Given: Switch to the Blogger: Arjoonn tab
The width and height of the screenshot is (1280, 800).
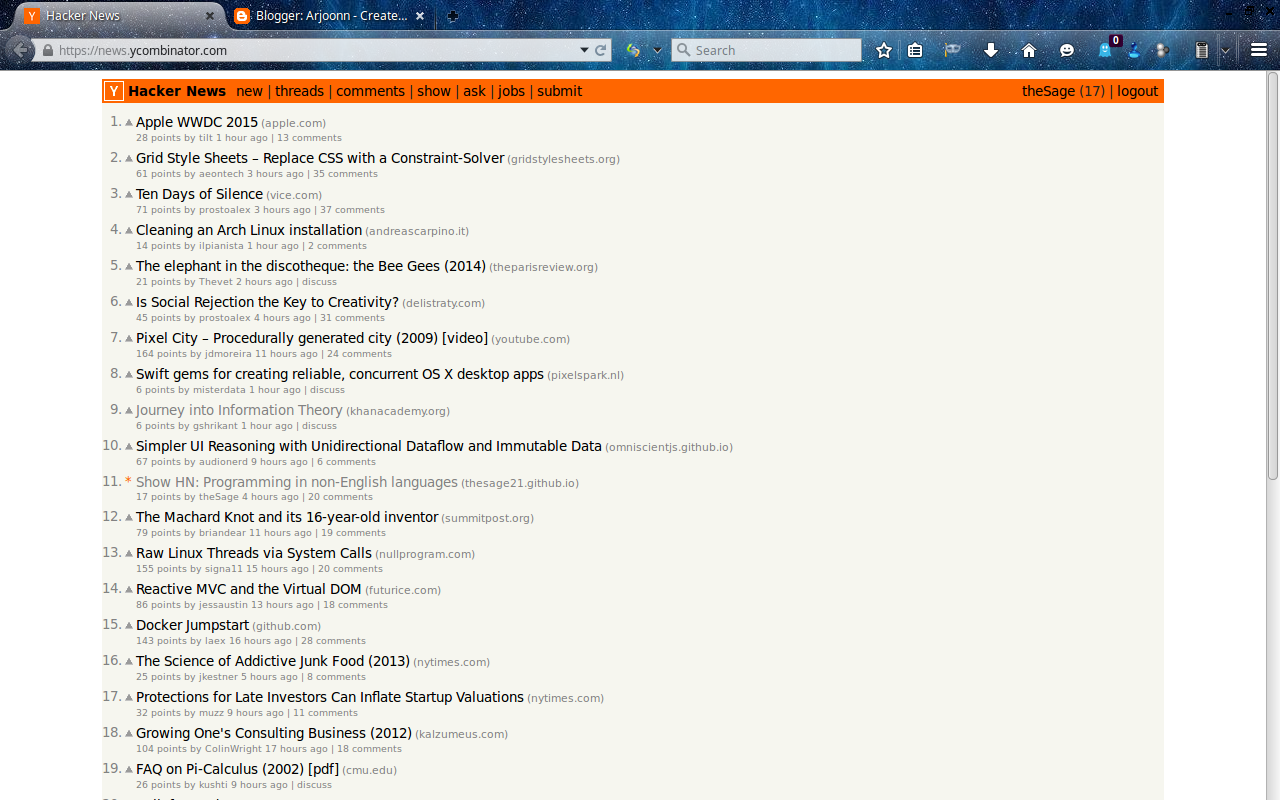Looking at the screenshot, I should coord(330,16).
